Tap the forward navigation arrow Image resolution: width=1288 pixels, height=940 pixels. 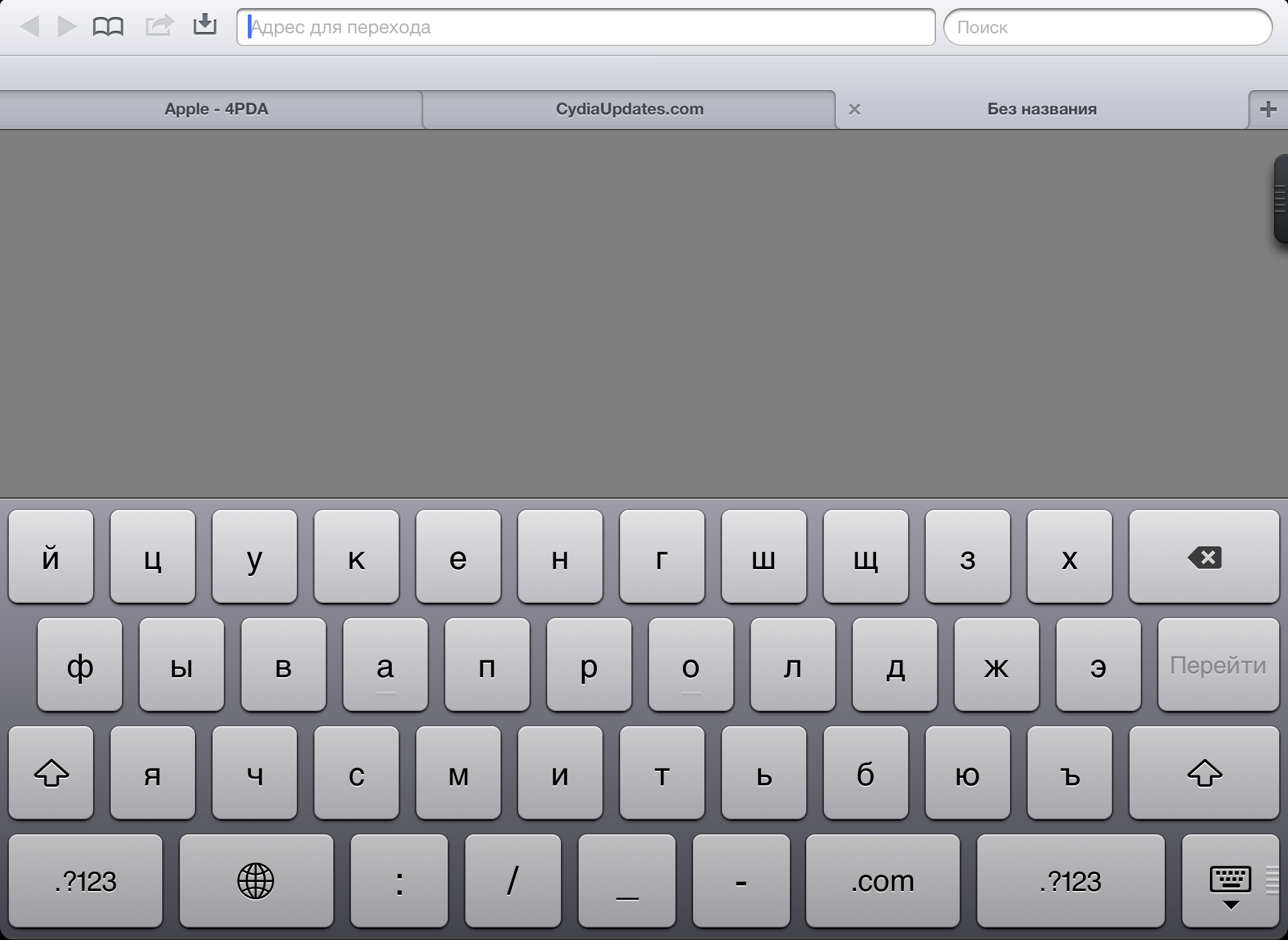coord(67,26)
